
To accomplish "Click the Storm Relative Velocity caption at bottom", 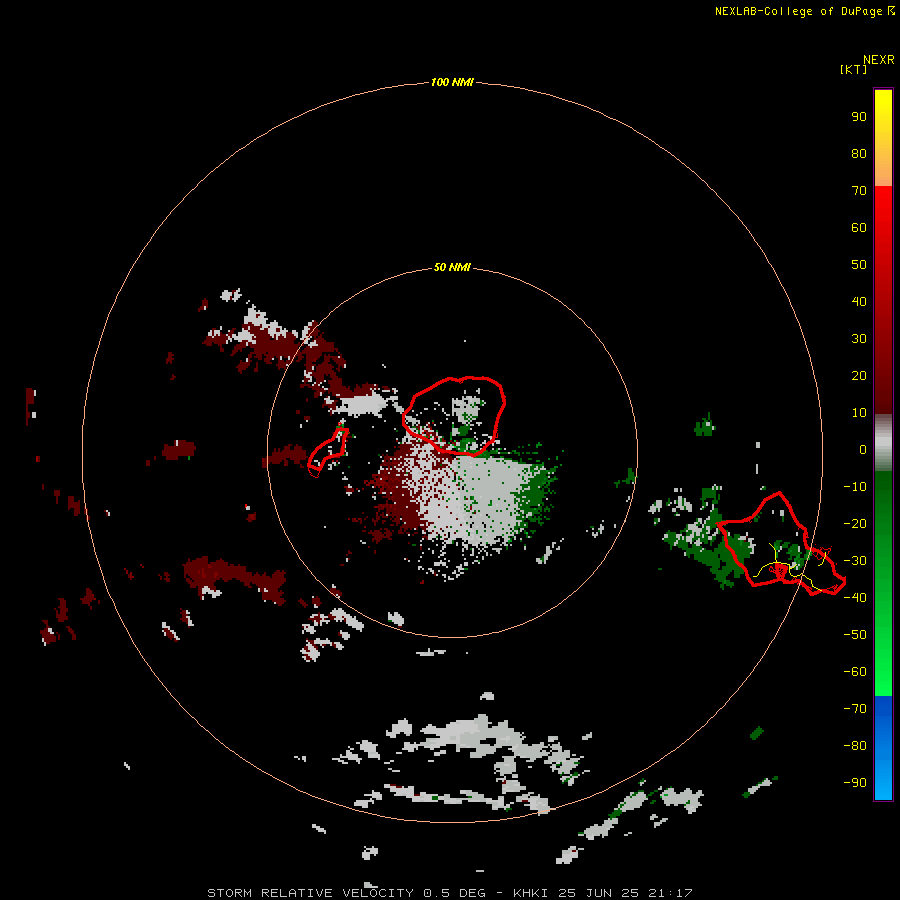I will 449,893.
